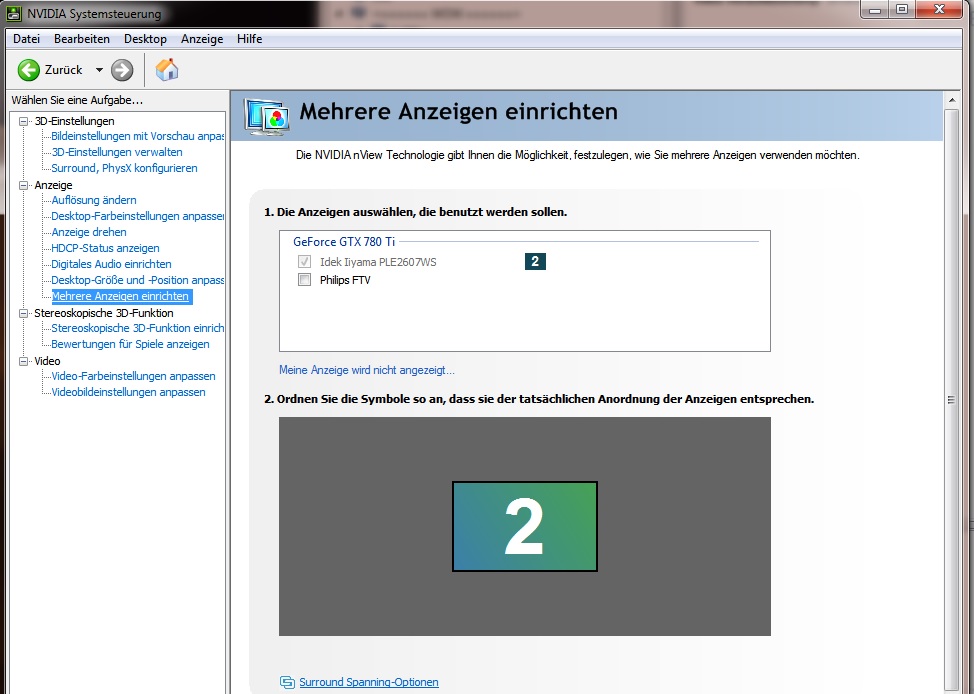Open the Zurück history dropdown arrow
974x694 pixels.
99,70
